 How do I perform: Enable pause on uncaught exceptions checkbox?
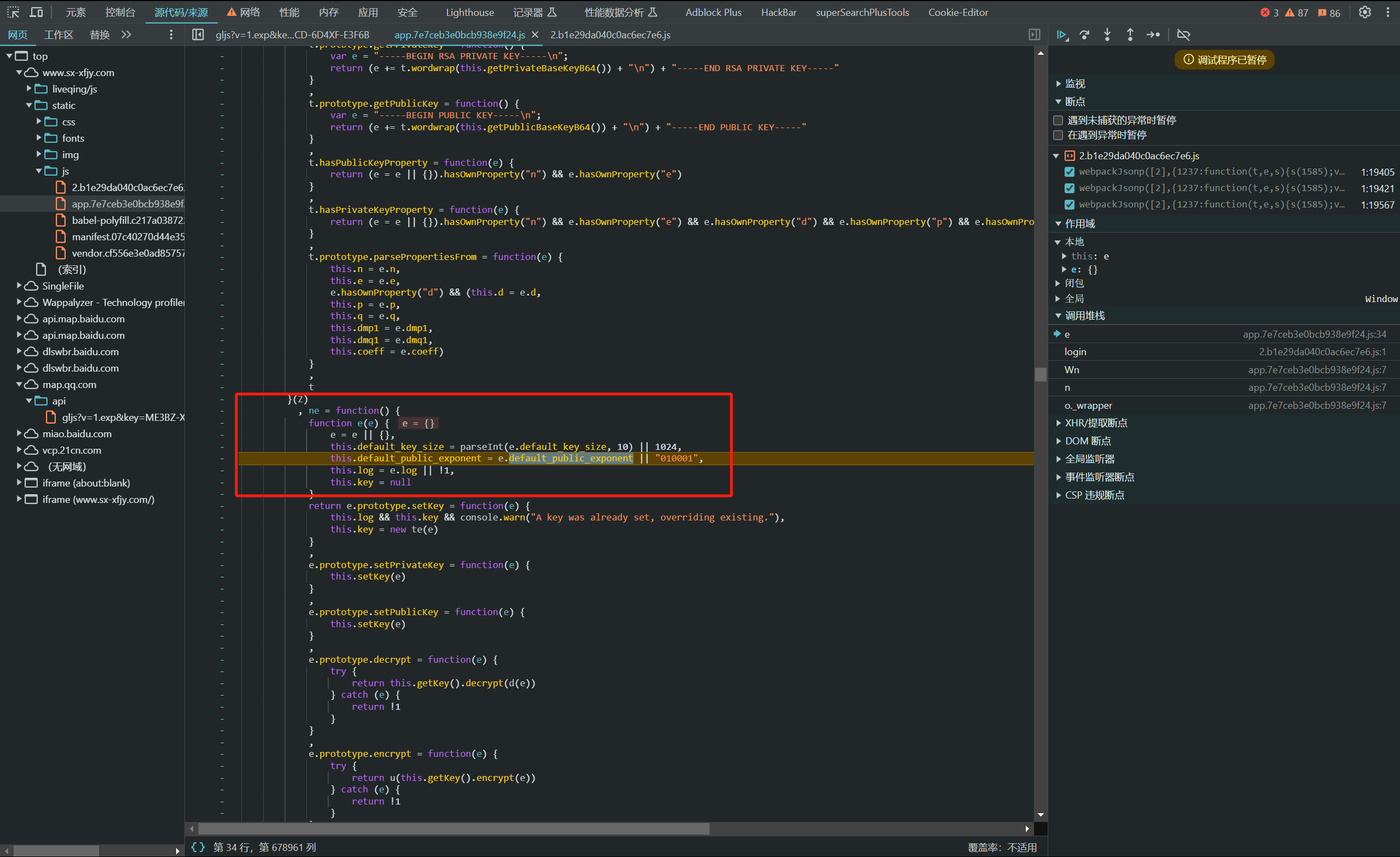1058,120
